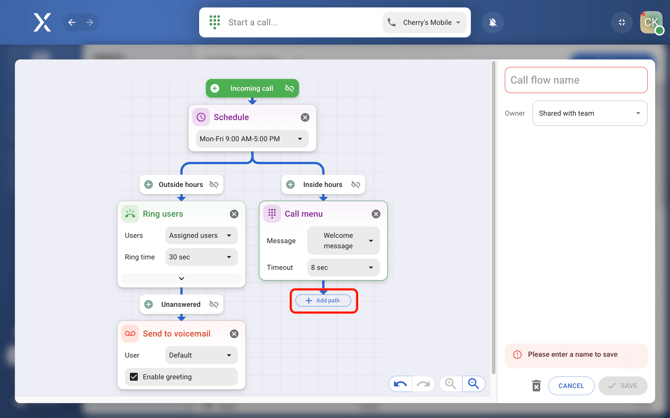This screenshot has width=670, height=418.
Task: Remove the Call menu node
Action: tap(376, 214)
